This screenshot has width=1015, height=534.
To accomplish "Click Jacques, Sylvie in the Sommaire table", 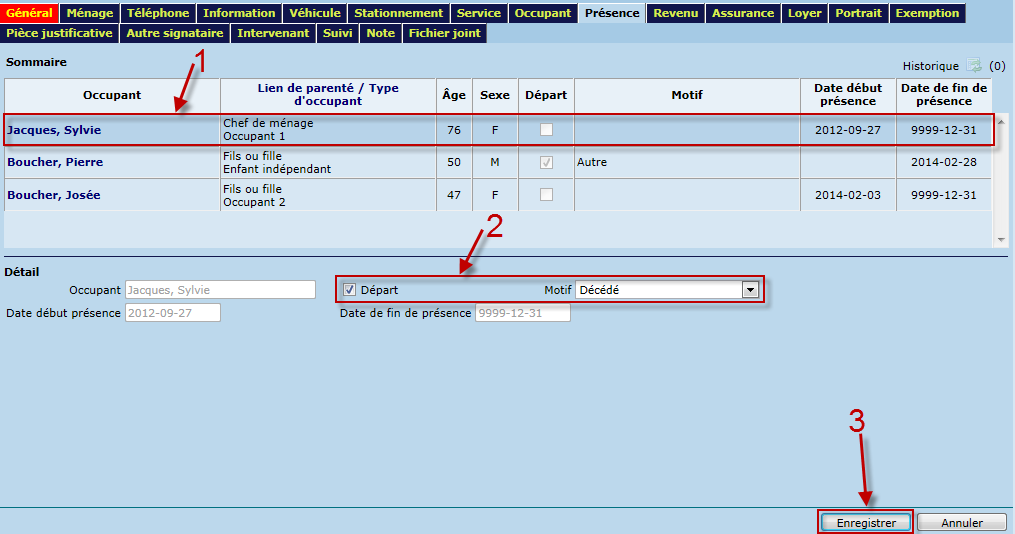I will (x=54, y=130).
